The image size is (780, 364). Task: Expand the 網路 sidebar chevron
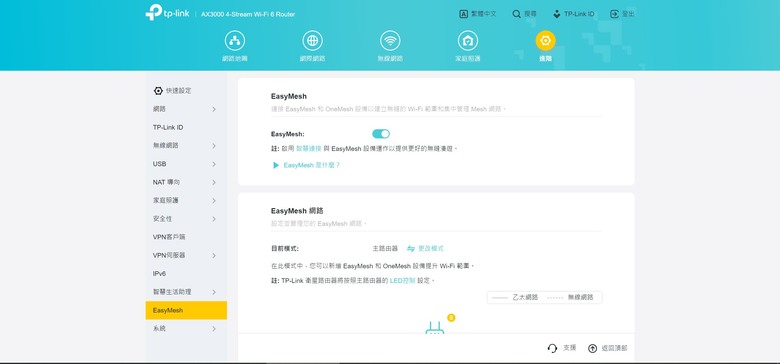coord(214,109)
